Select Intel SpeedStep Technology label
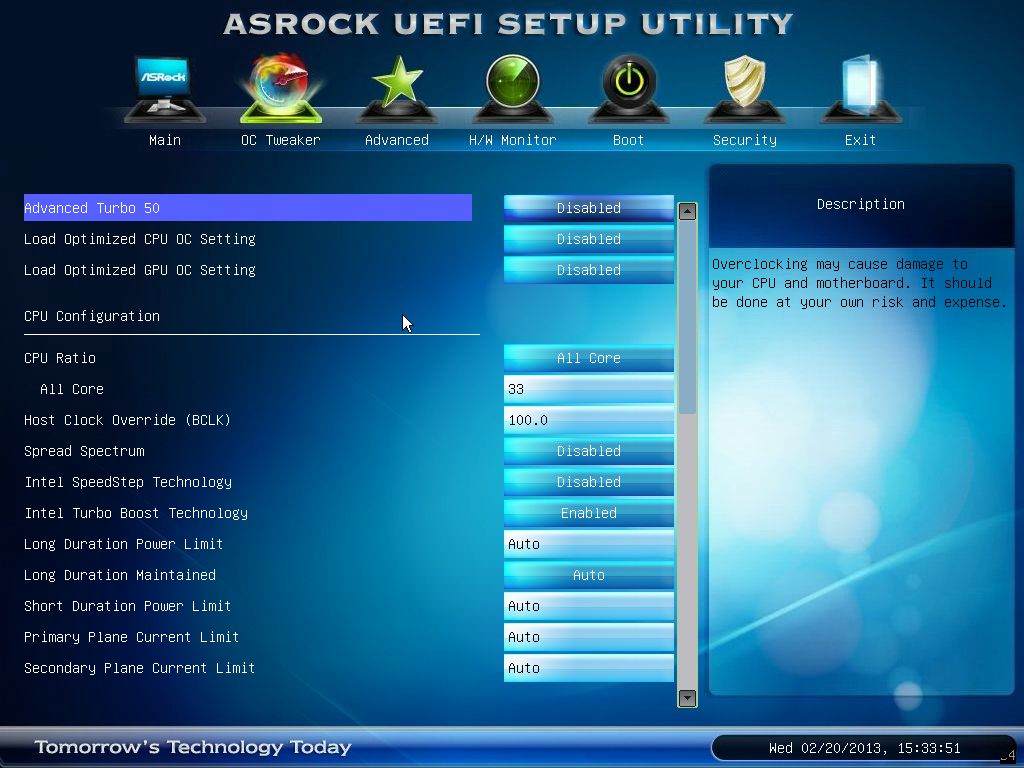 click(128, 482)
